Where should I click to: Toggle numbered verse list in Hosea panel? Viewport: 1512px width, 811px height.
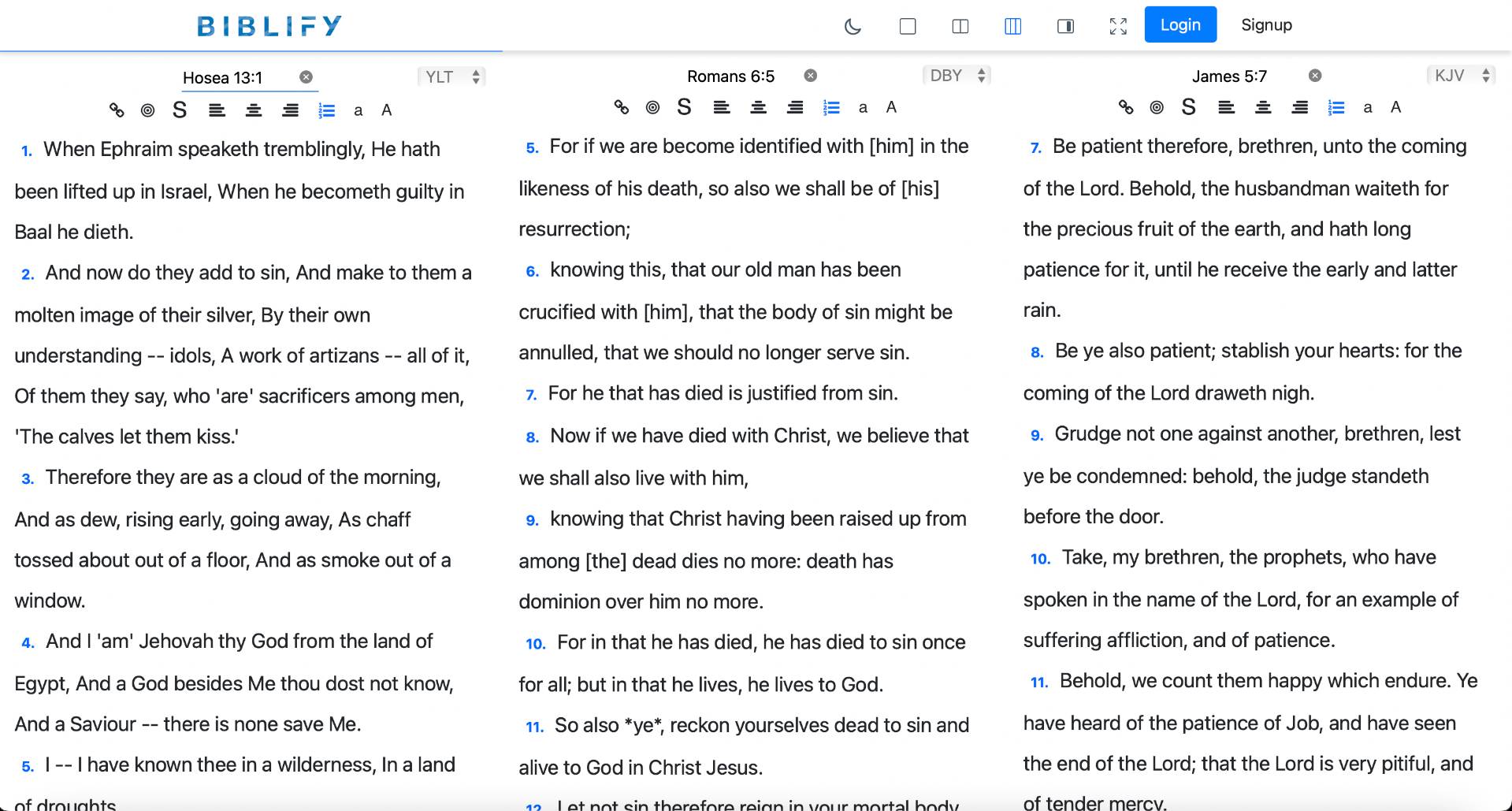pos(327,110)
